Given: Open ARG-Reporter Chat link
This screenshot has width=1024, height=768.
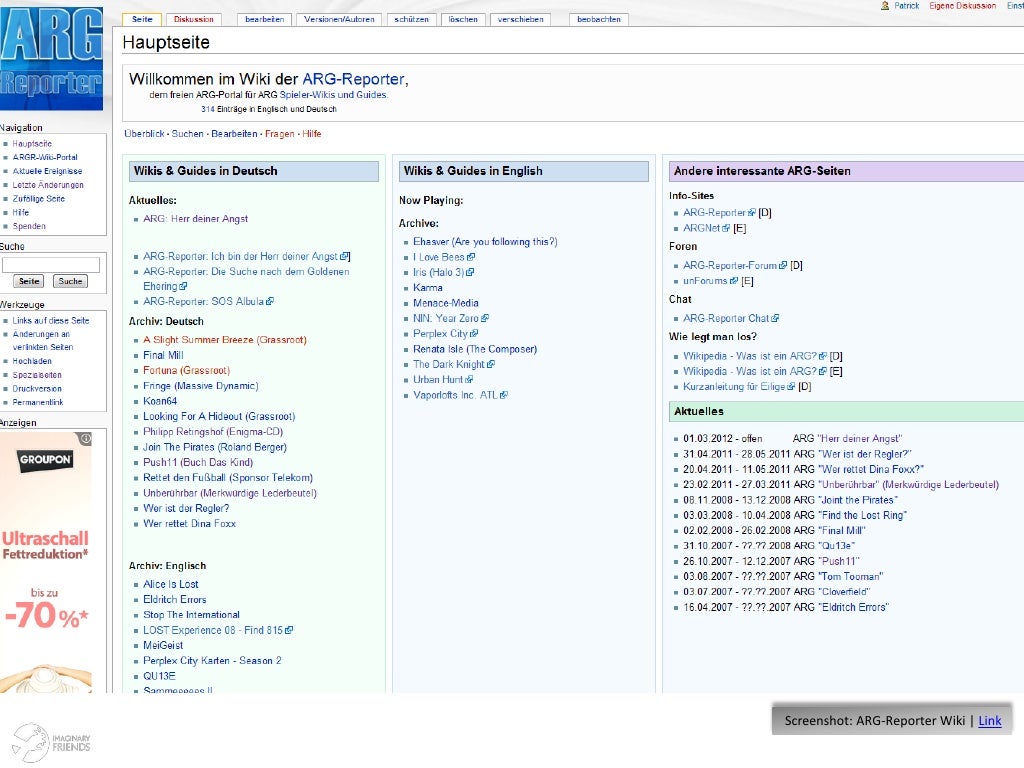Looking at the screenshot, I should tap(731, 319).
